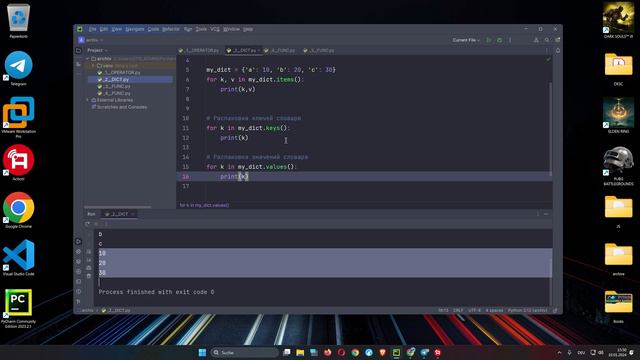The height and width of the screenshot is (360, 640).
Task: Toggle soft-wrap in the Run console gutter
Action: point(89,251)
